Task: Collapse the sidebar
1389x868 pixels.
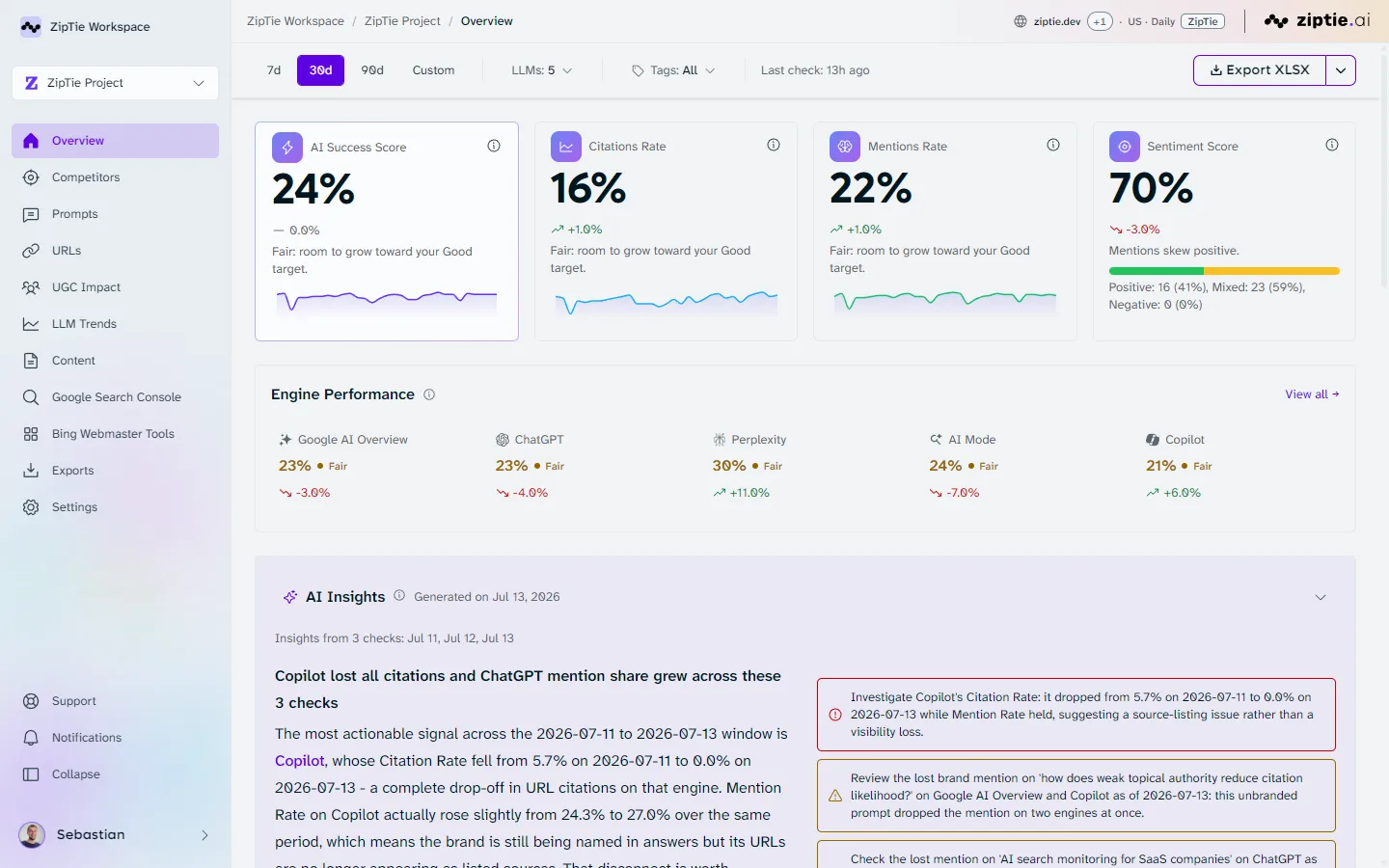Action: (115, 774)
